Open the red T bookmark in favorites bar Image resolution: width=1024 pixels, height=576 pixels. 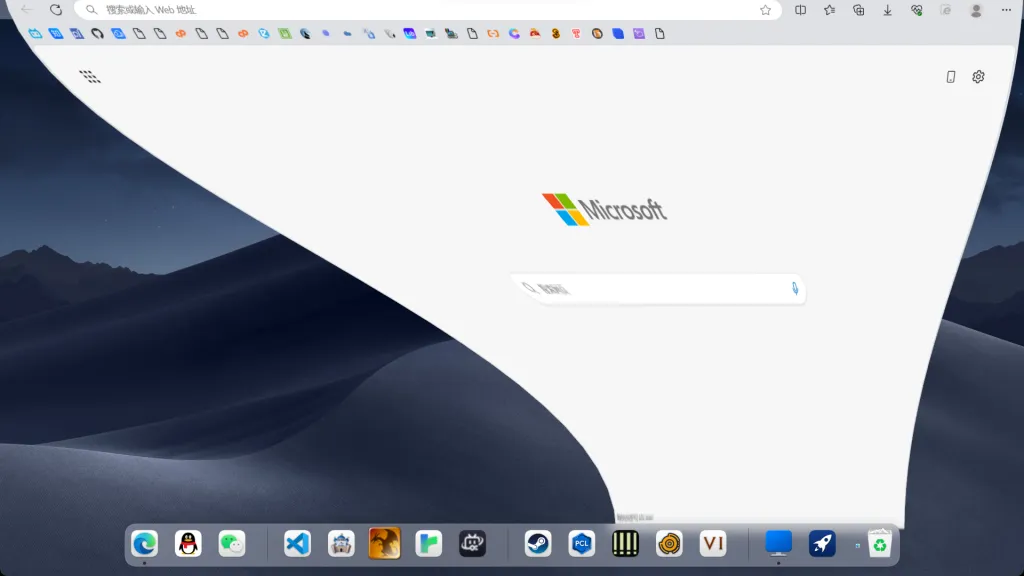(x=576, y=33)
